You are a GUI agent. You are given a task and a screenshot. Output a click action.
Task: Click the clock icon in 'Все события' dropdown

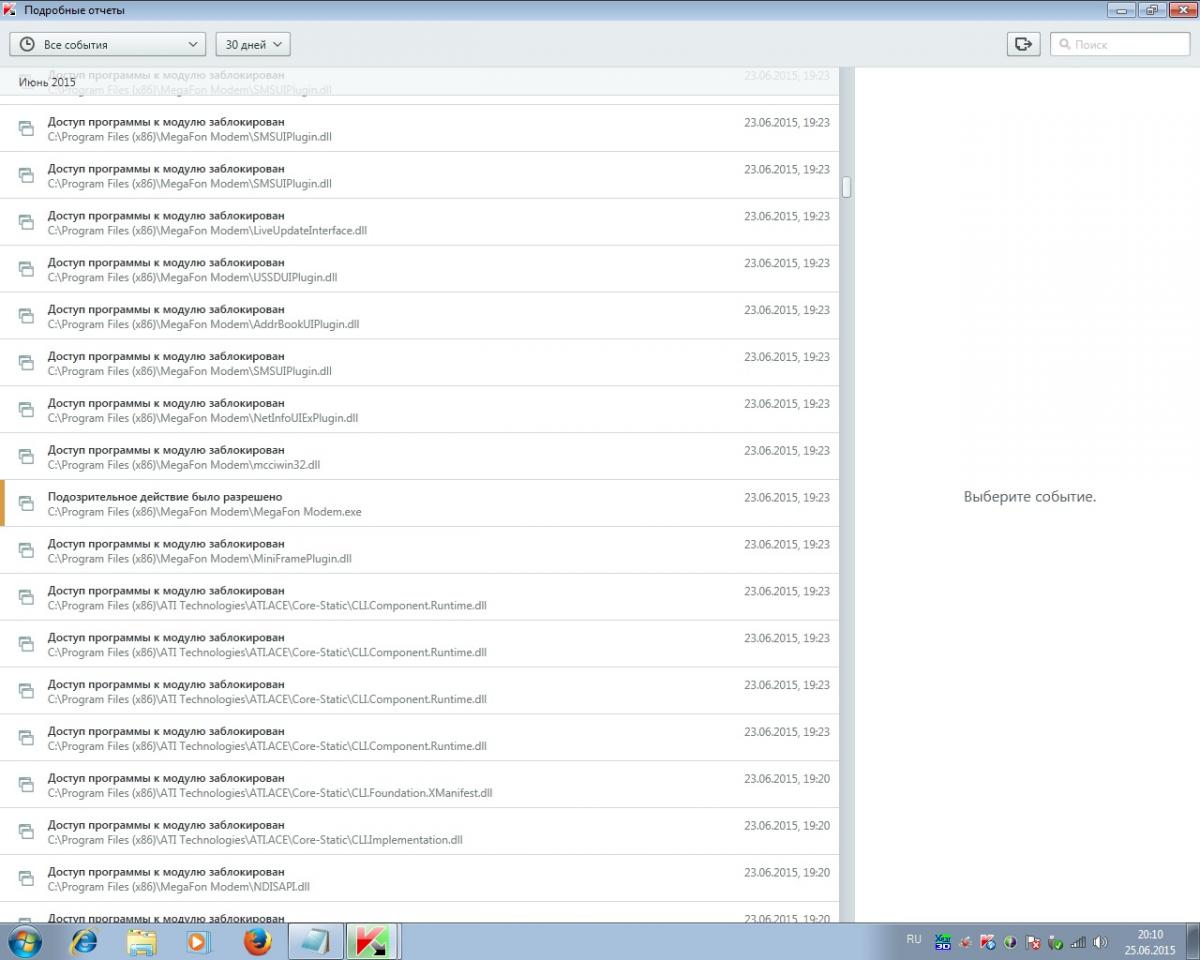click(x=27, y=44)
